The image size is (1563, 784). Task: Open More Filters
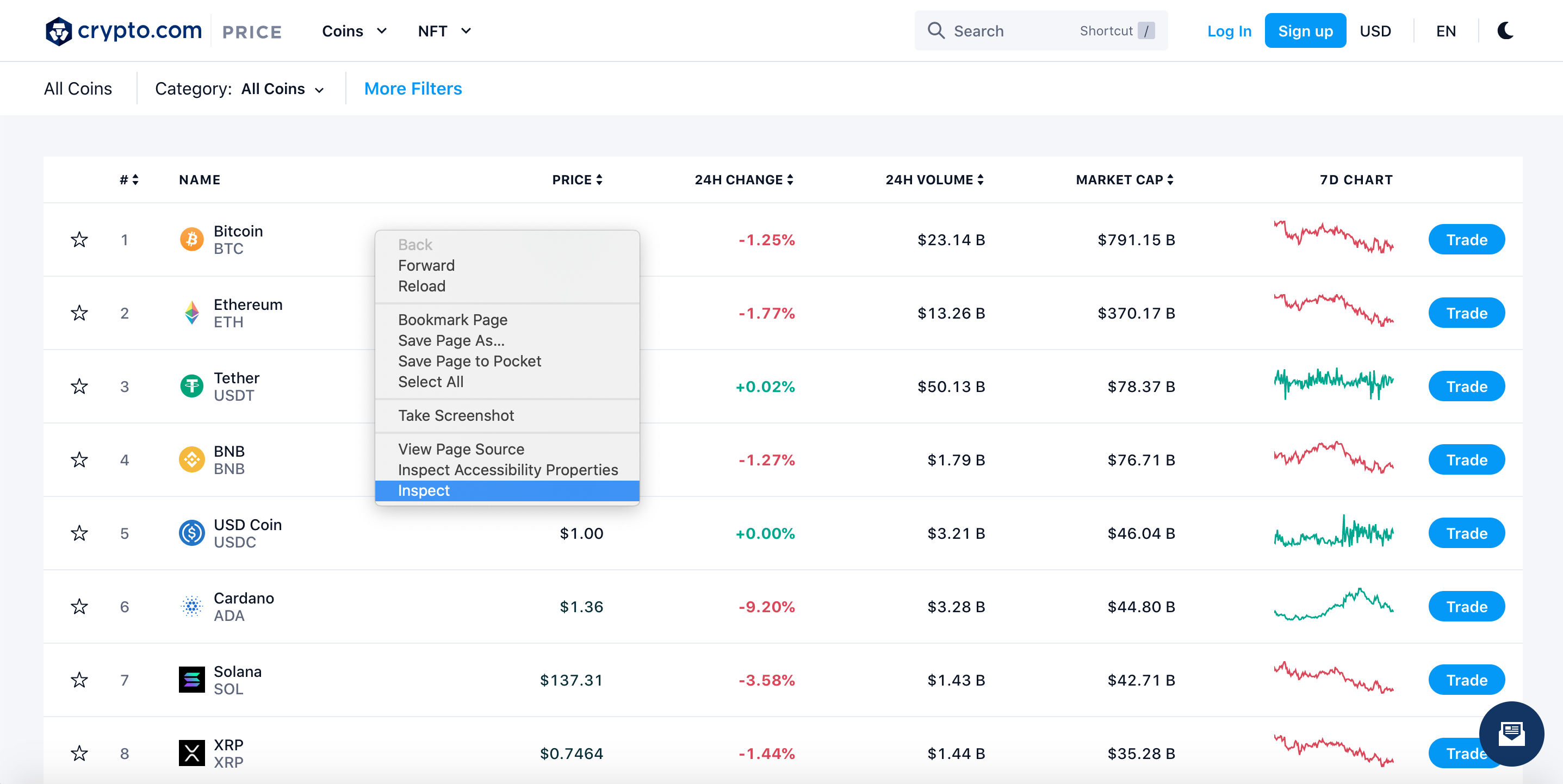coord(413,89)
